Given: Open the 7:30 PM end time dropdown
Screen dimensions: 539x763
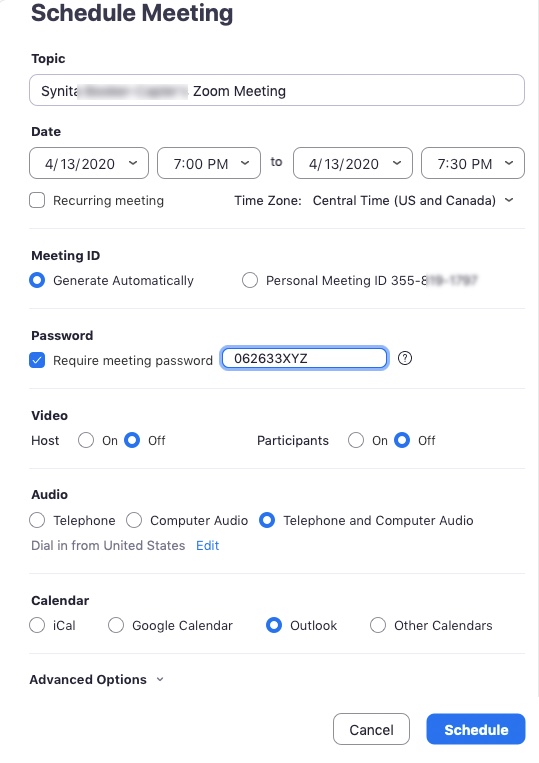Looking at the screenshot, I should pyautogui.click(x=473, y=164).
